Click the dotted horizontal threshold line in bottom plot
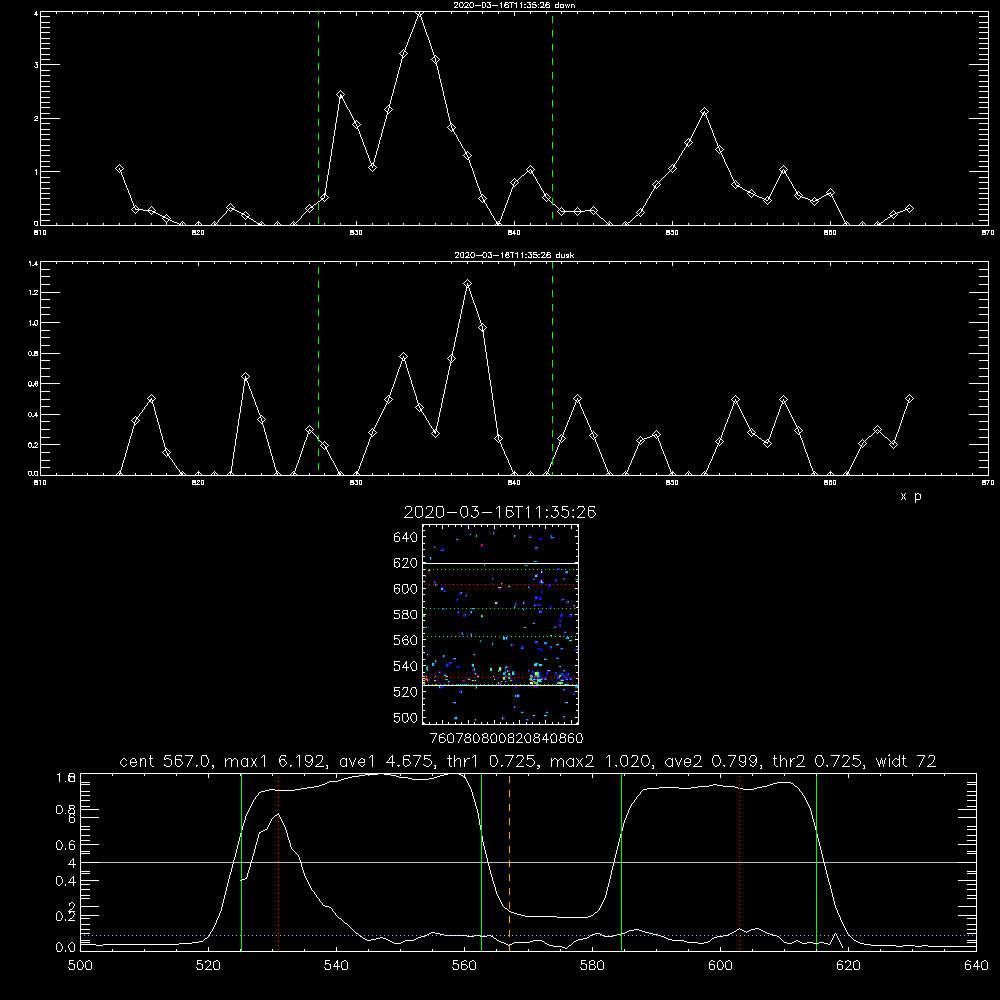1000x1000 pixels. pyautogui.click(x=528, y=935)
